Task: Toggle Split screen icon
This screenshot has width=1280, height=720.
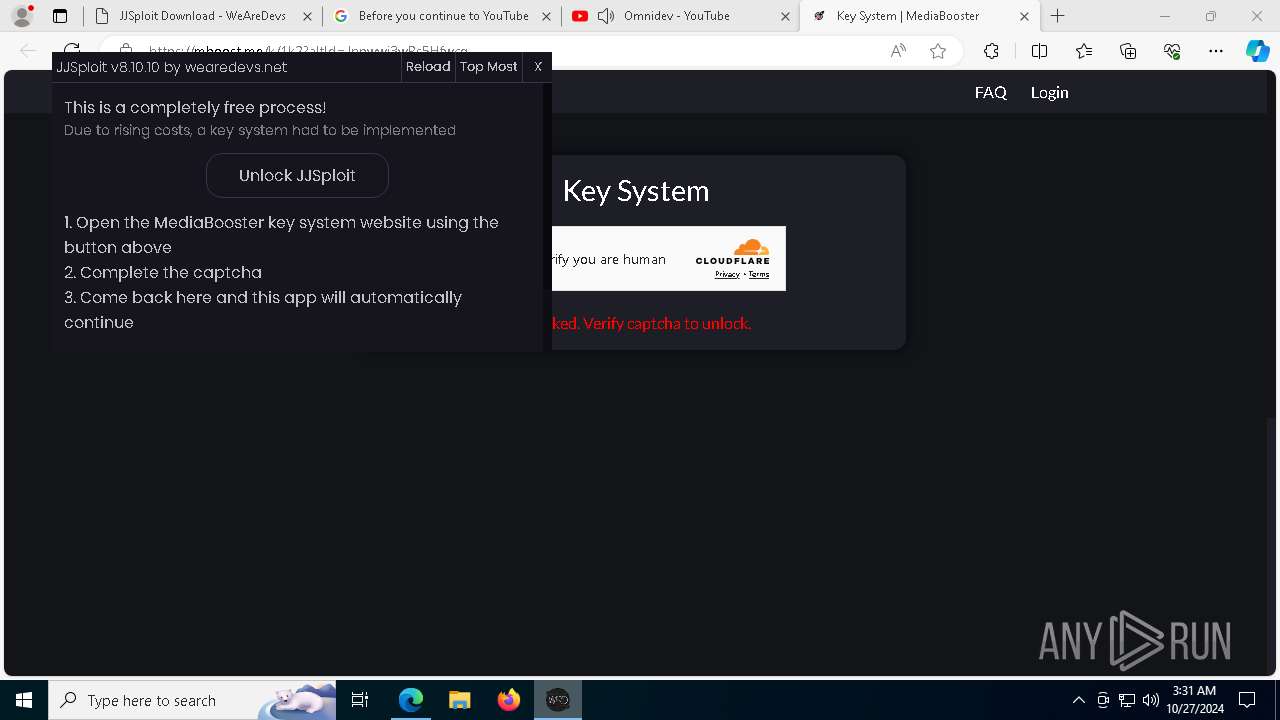Action: (x=1039, y=51)
